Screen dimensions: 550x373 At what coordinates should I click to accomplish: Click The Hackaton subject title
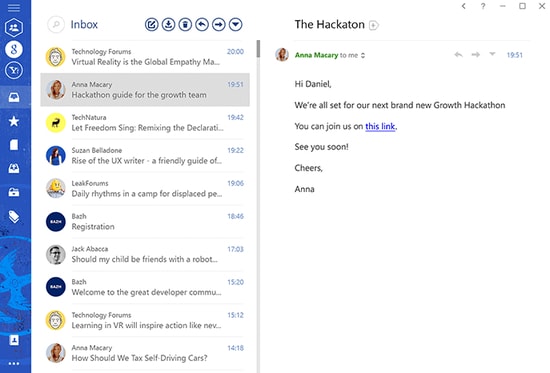point(330,25)
